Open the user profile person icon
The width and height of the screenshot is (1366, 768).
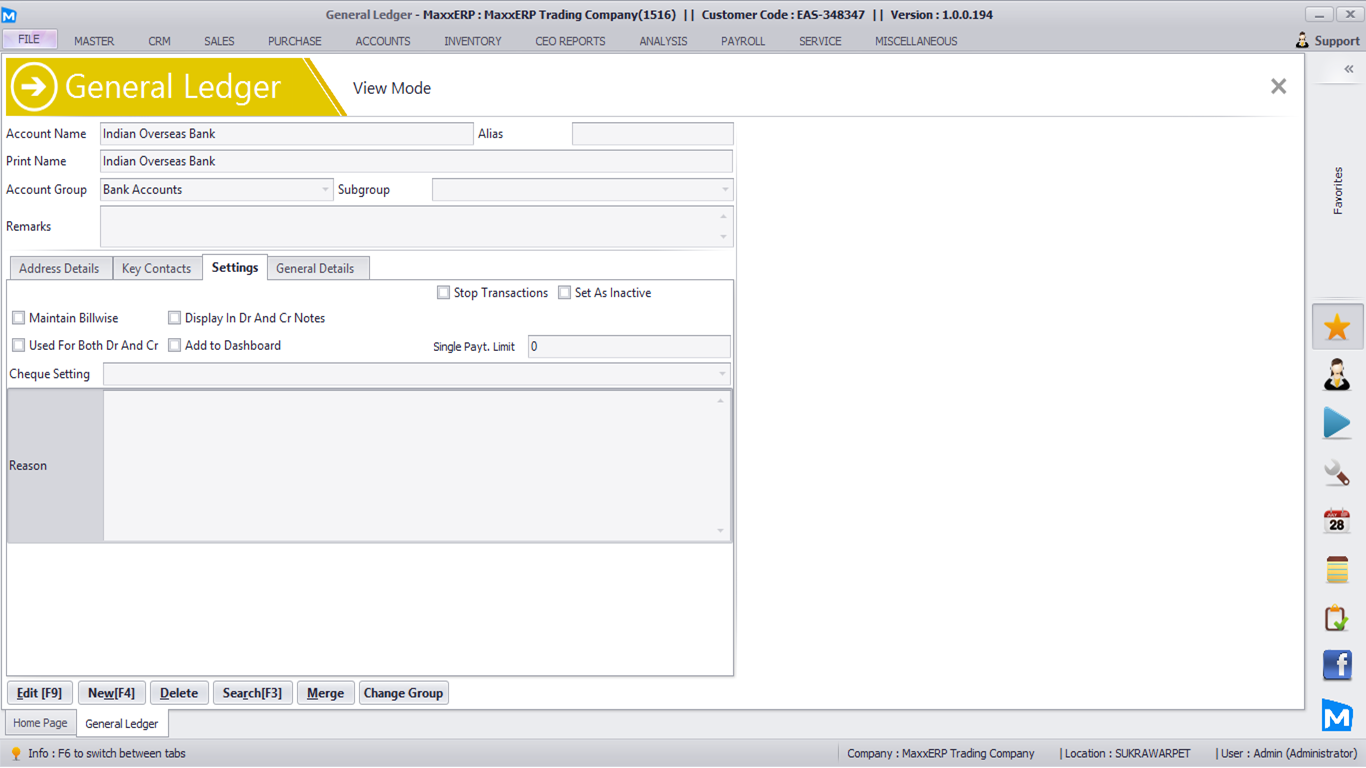pos(1337,375)
